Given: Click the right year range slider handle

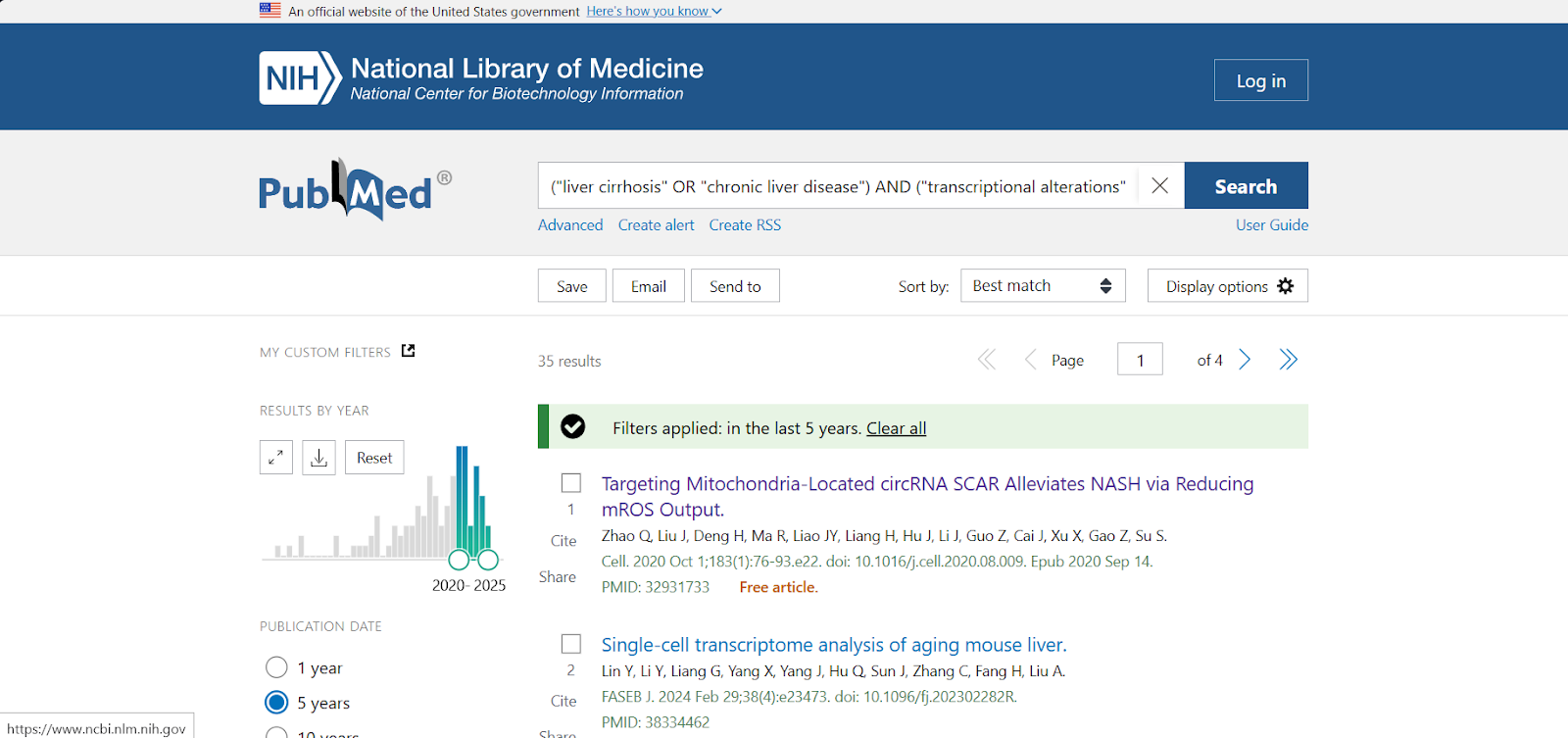Looking at the screenshot, I should click(488, 560).
